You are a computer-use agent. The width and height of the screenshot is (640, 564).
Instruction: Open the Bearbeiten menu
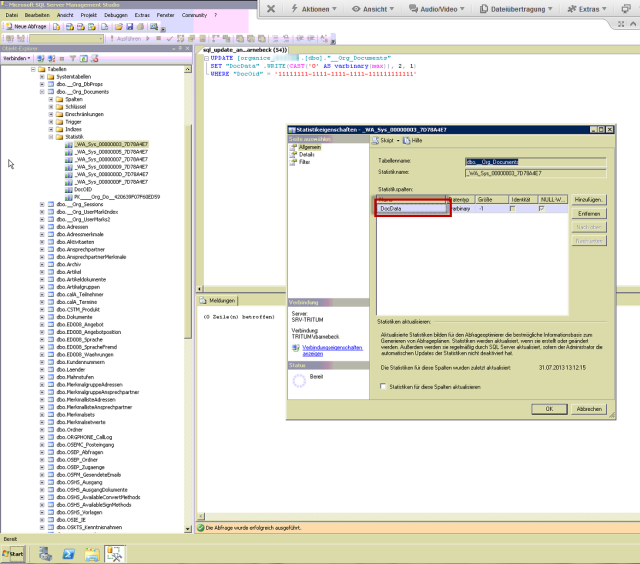[37, 15]
